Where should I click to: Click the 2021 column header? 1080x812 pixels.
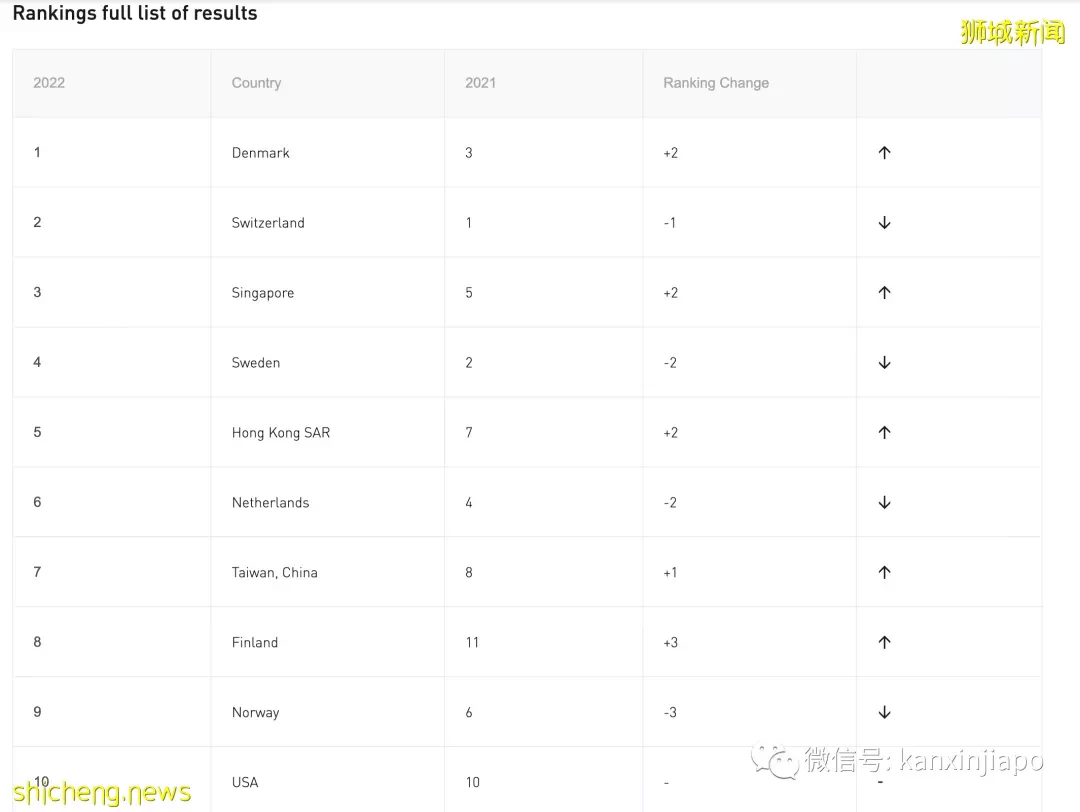coord(480,83)
